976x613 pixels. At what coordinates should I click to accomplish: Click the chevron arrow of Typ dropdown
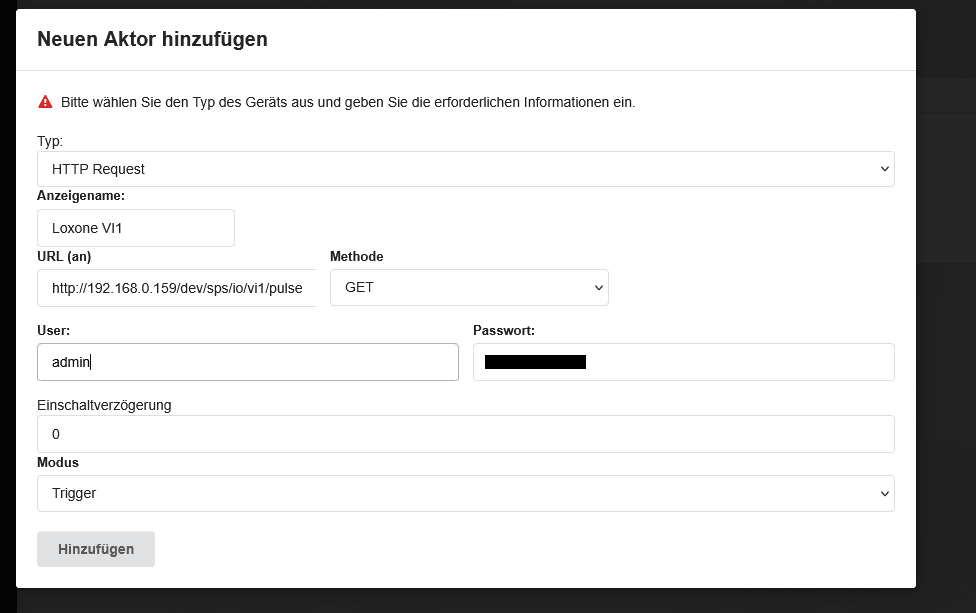[884, 169]
